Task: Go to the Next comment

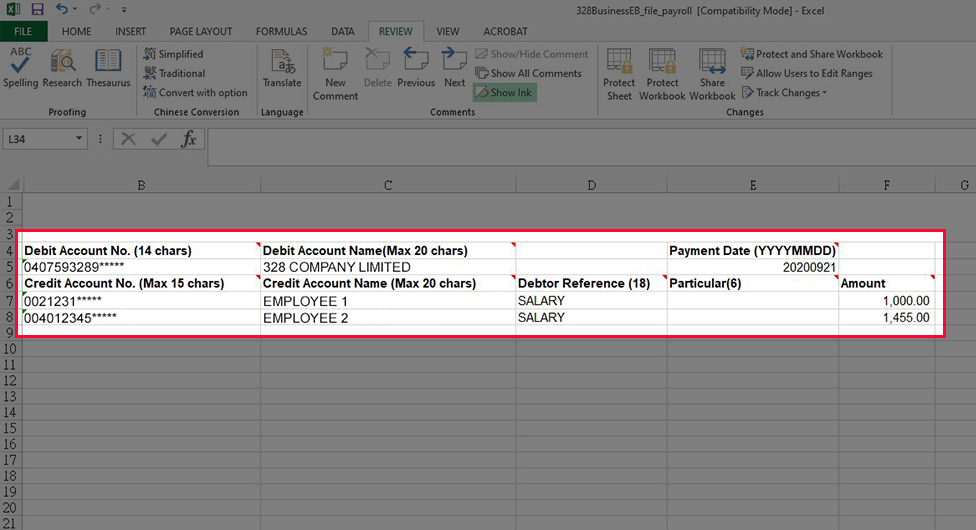Action: (455, 68)
